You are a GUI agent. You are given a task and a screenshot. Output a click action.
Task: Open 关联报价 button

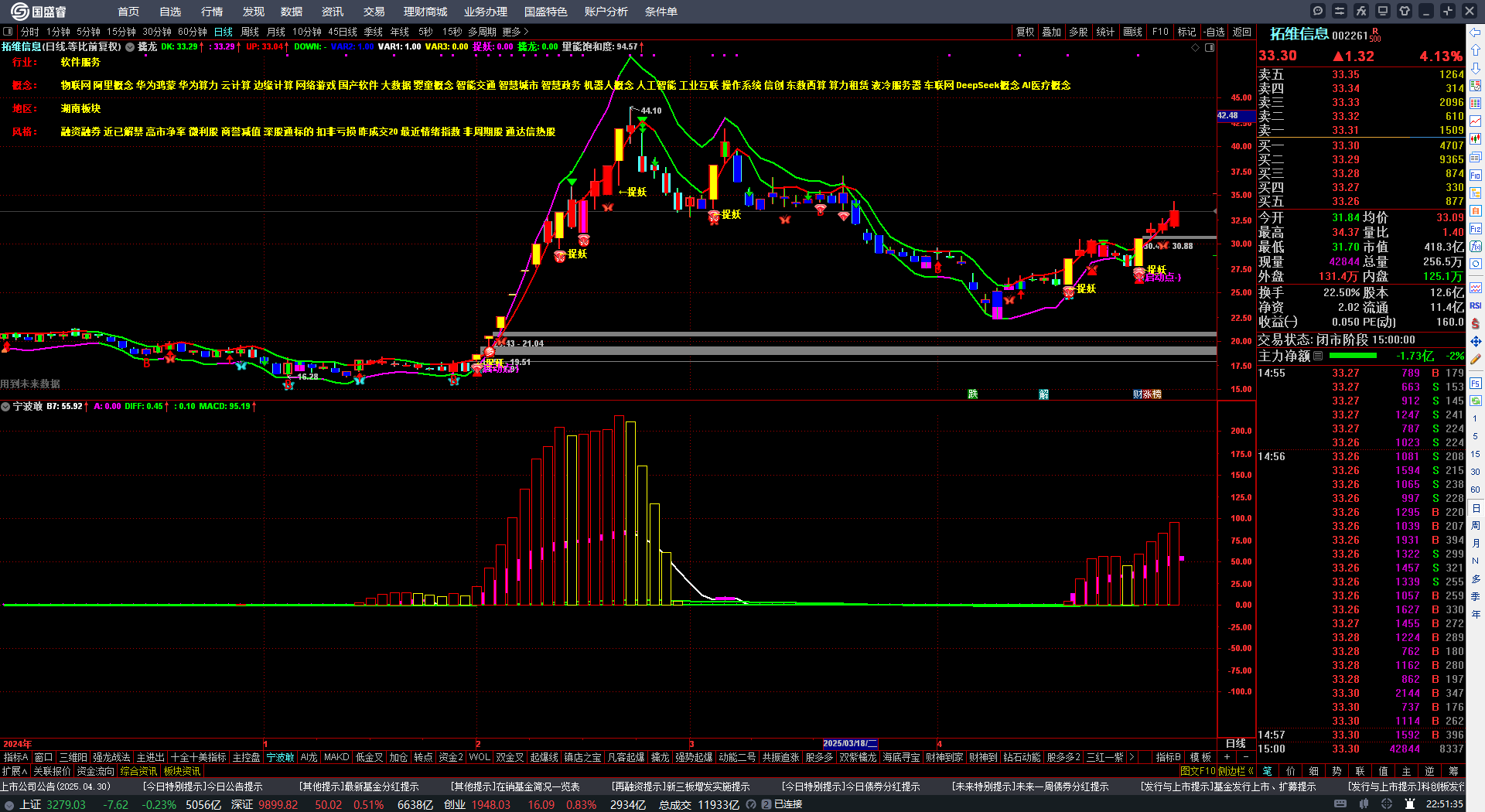[x=52, y=771]
